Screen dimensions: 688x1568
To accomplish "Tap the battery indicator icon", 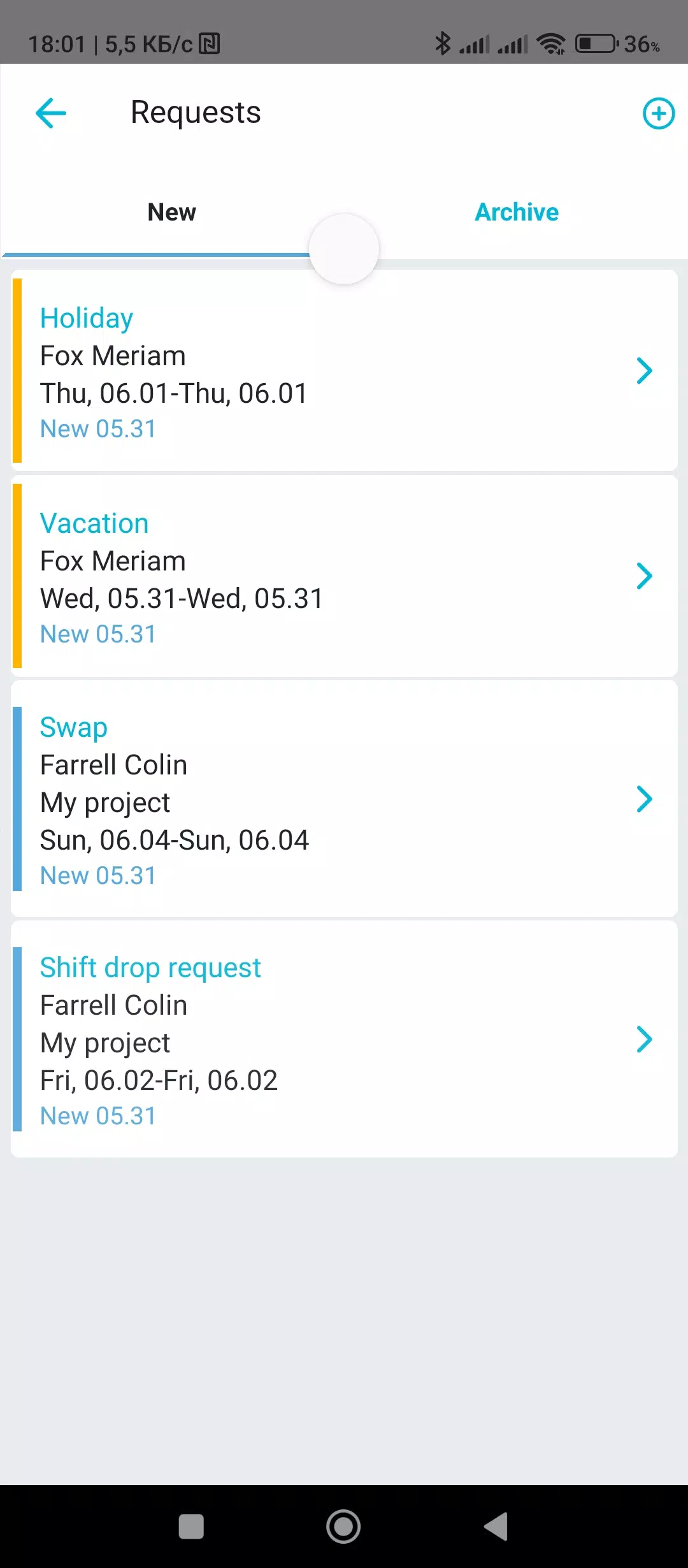I will pyautogui.click(x=596, y=44).
